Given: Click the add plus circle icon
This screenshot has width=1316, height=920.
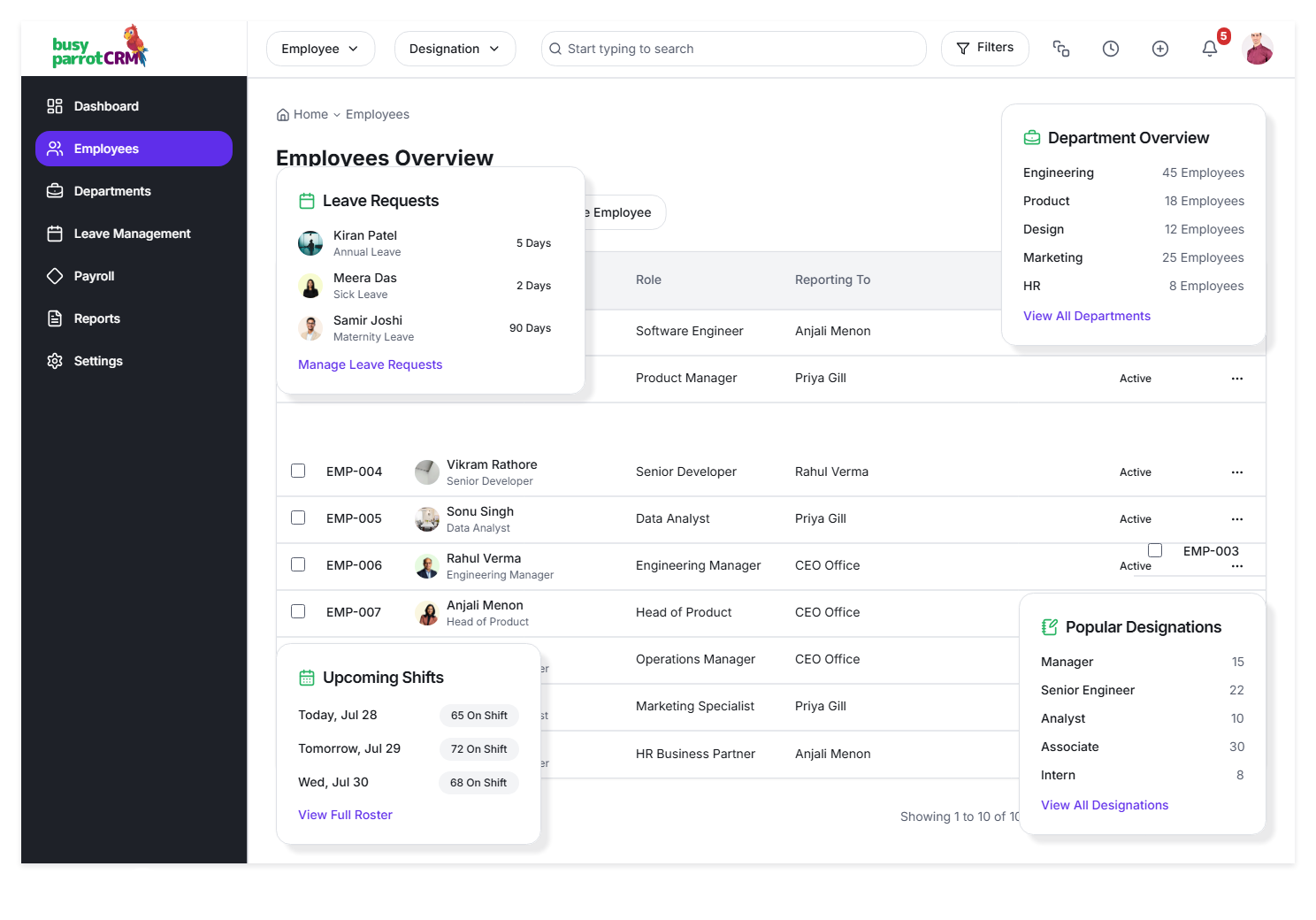Looking at the screenshot, I should point(1159,49).
